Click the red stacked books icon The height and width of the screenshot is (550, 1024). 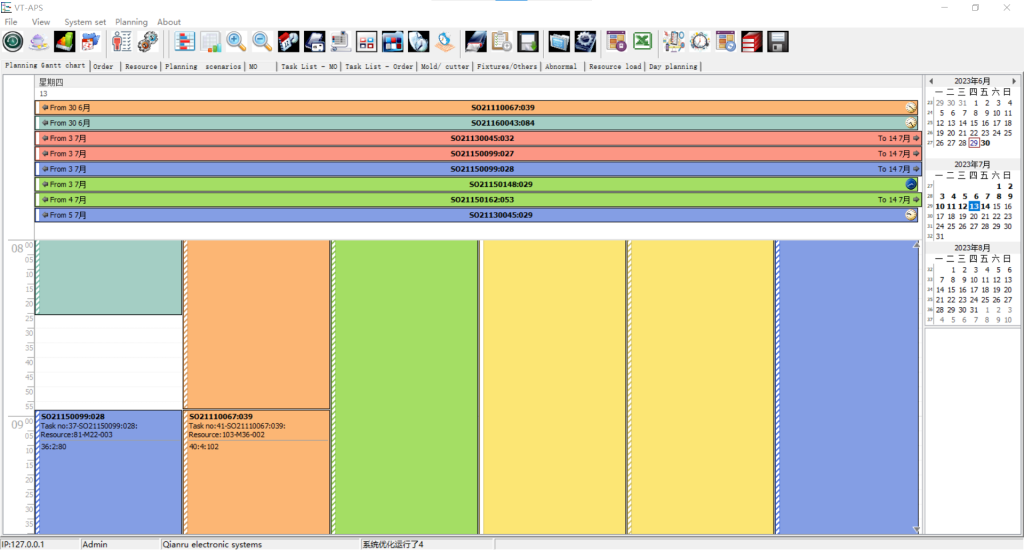click(752, 41)
